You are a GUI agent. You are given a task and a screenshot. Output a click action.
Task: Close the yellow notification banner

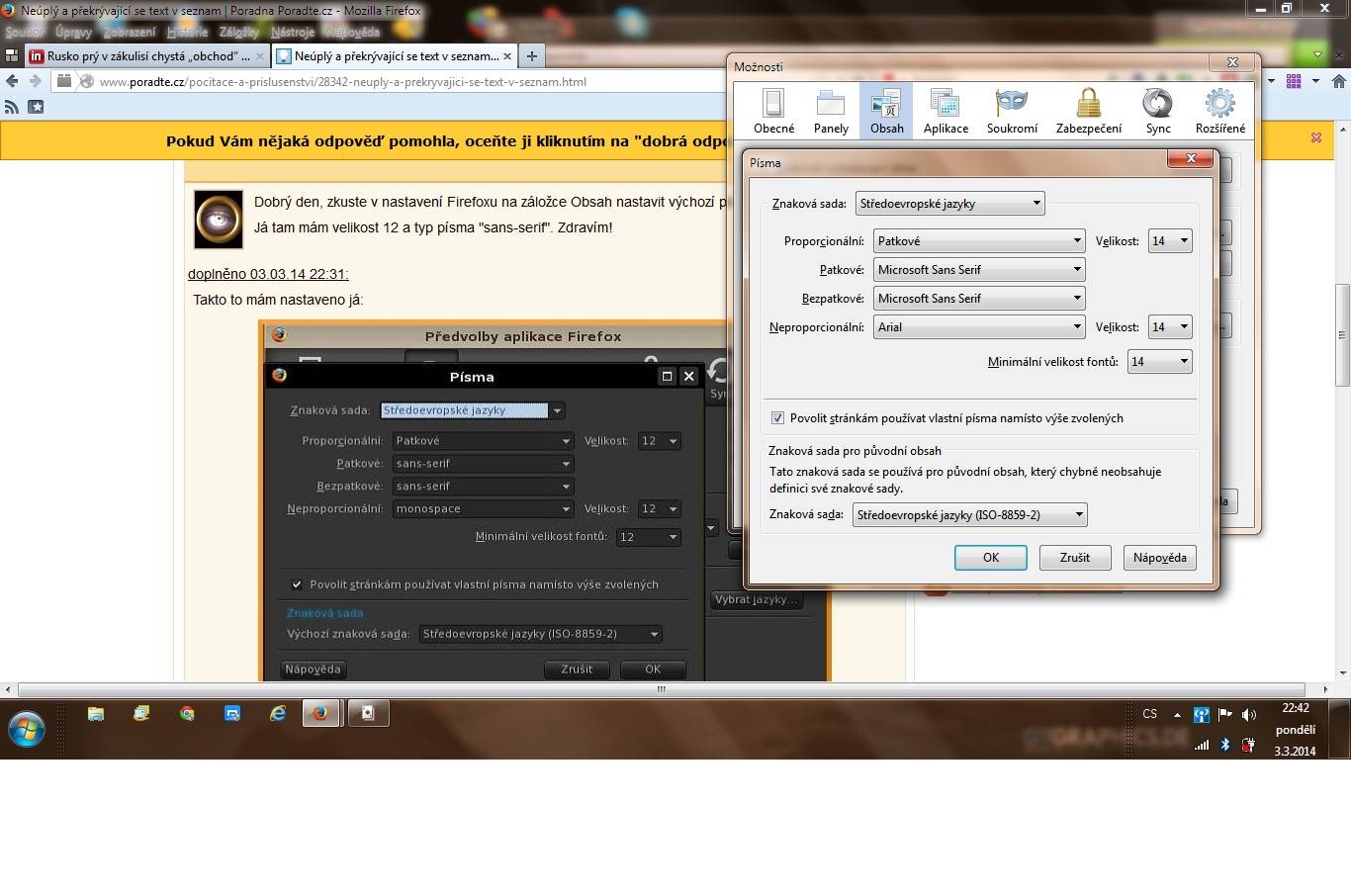[1316, 137]
